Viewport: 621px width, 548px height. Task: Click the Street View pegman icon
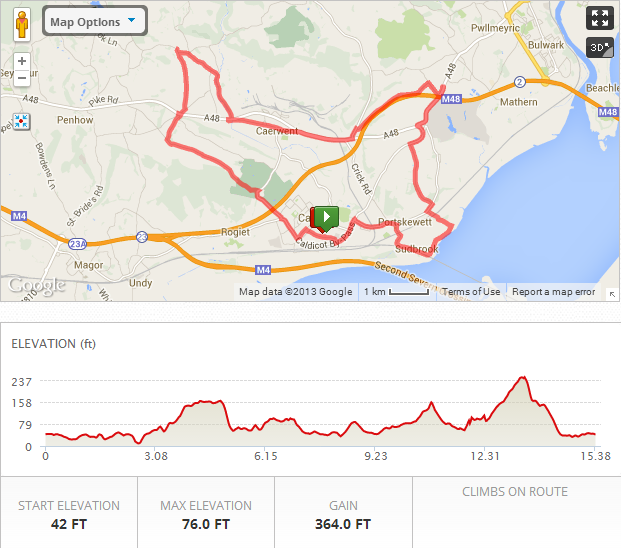(22, 25)
